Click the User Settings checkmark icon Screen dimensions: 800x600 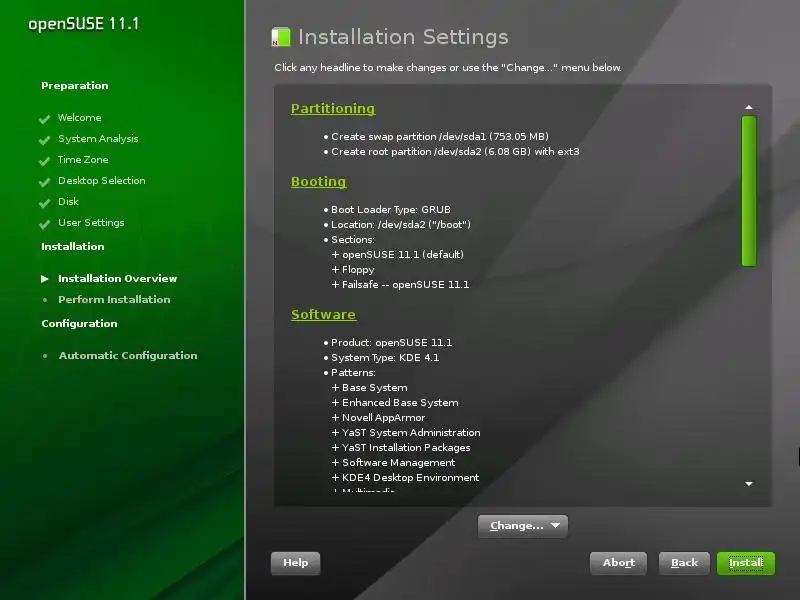44,223
